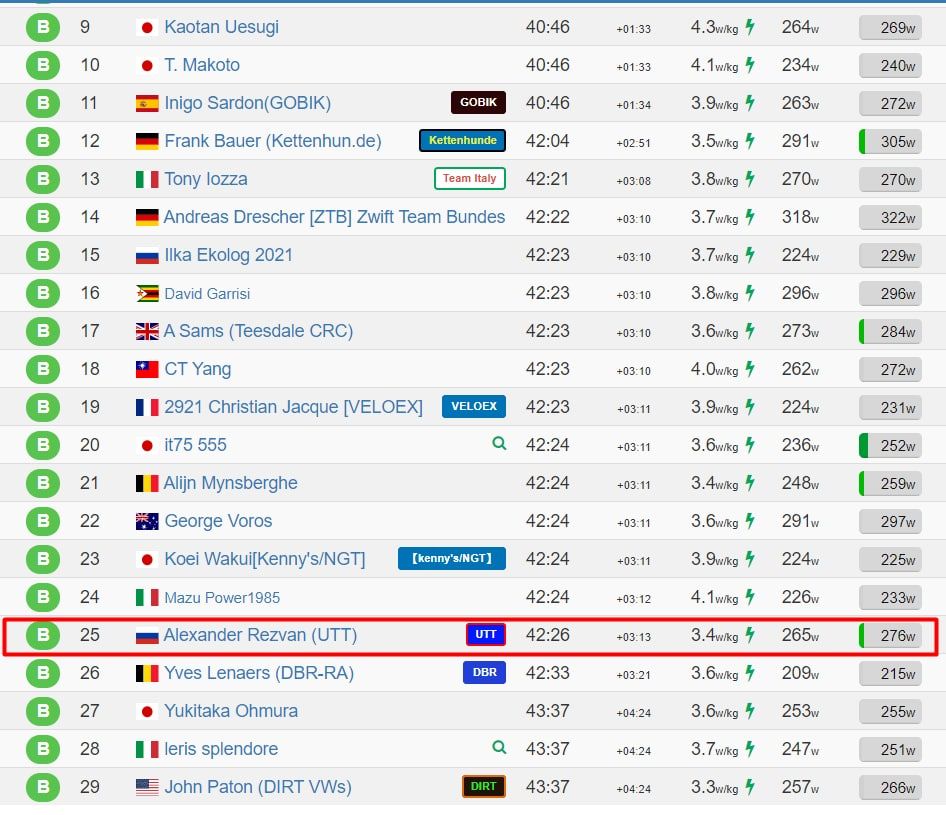Click France flag next to Christian Jacque
The height and width of the screenshot is (815, 946).
click(x=147, y=408)
